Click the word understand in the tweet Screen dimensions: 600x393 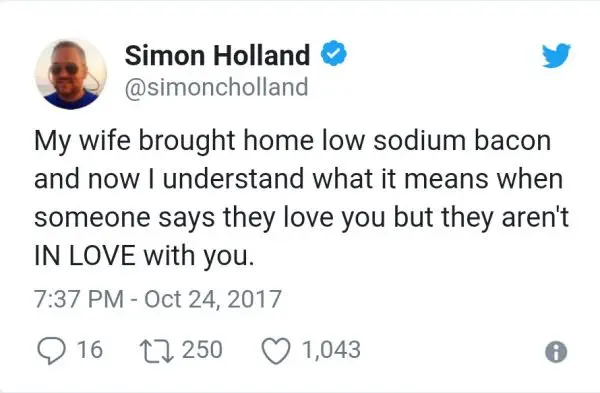pos(233,179)
